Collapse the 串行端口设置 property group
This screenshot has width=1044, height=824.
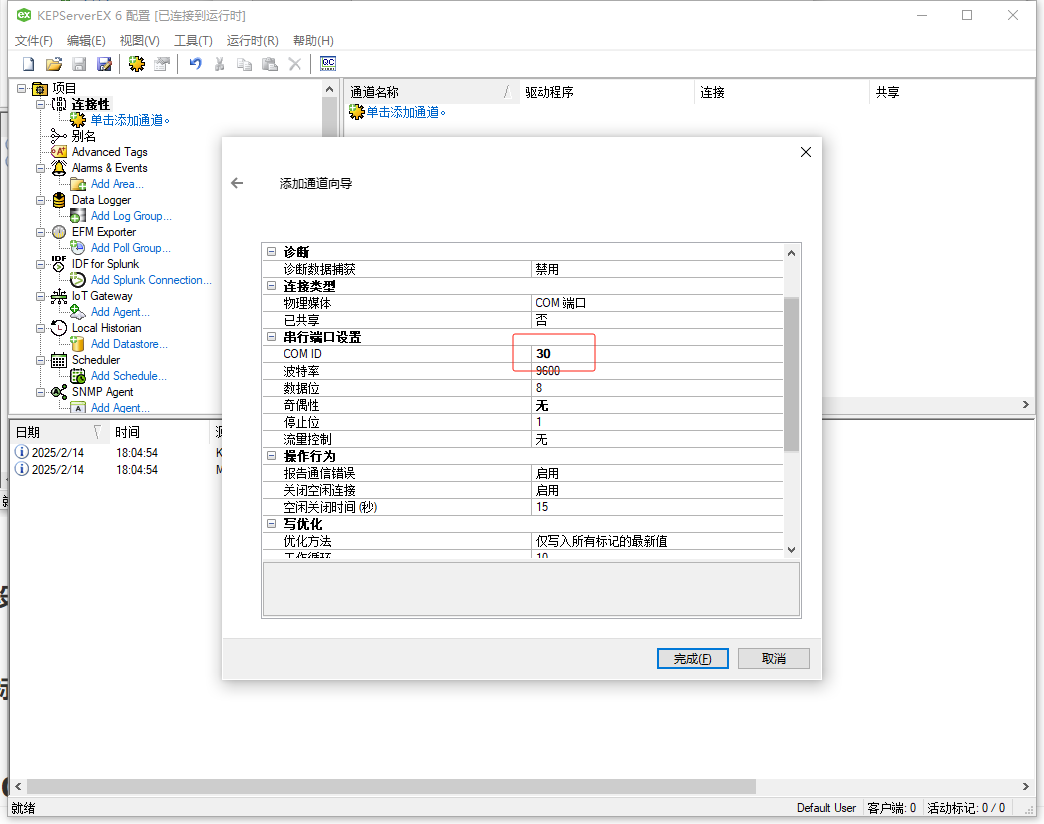pyautogui.click(x=272, y=337)
